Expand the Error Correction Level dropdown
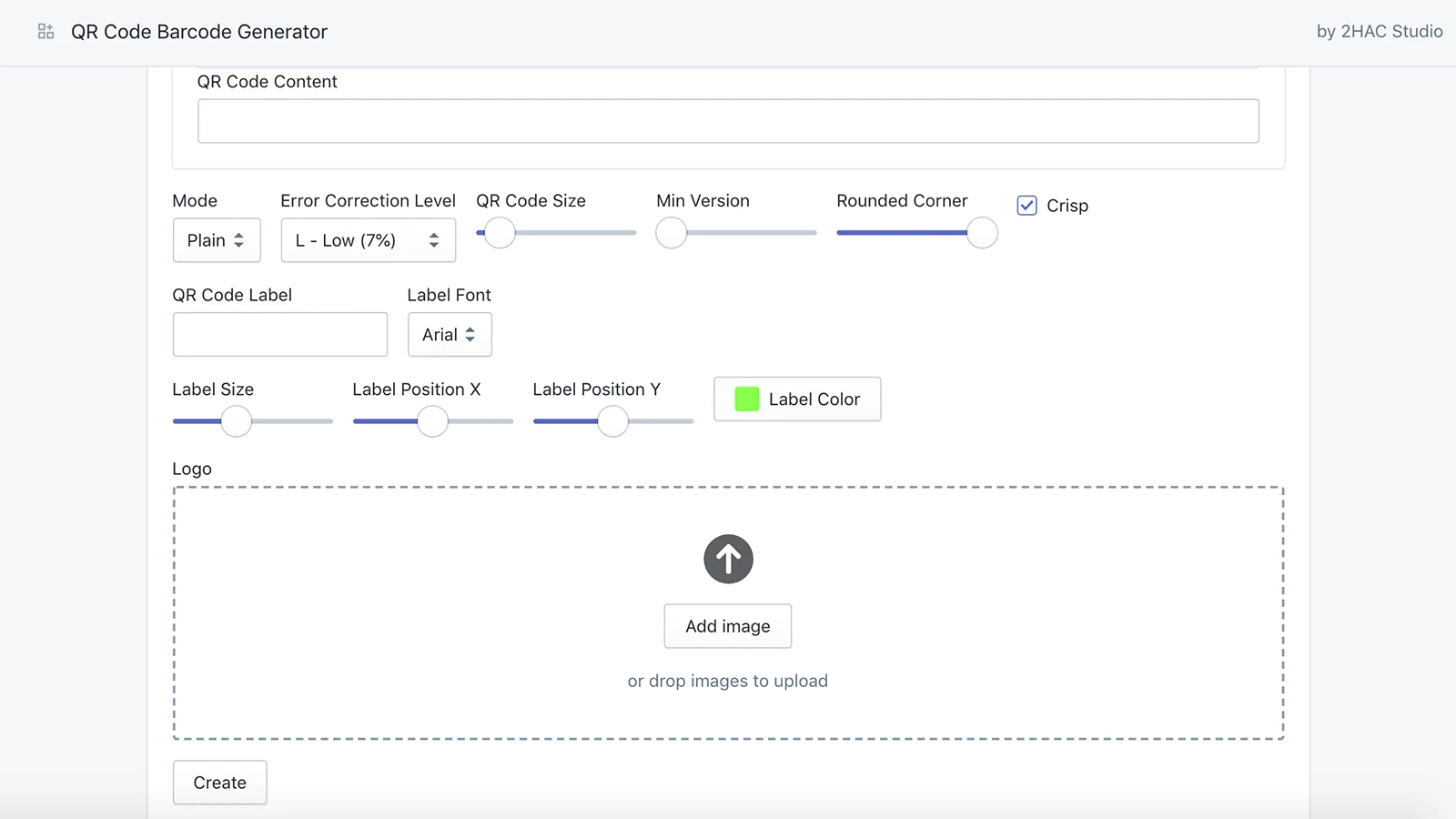The height and width of the screenshot is (819, 1456). [368, 240]
